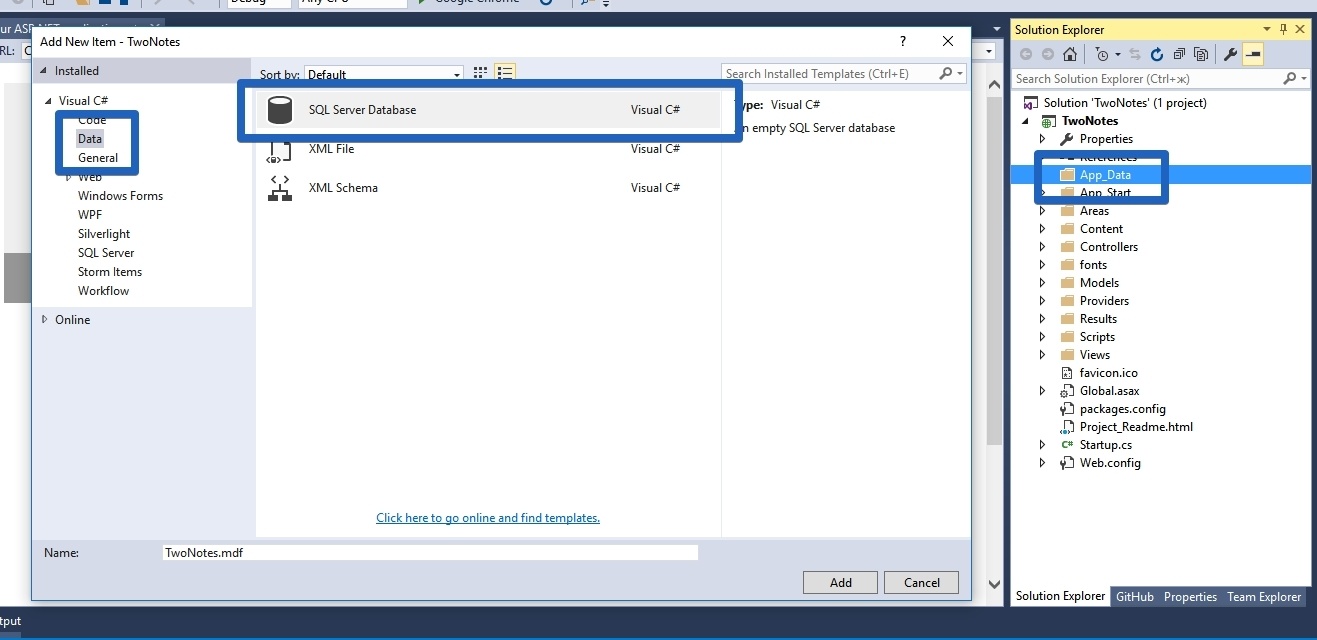Select the App_Data folder in Solution Explorer
The width and height of the screenshot is (1317, 640).
point(1105,175)
